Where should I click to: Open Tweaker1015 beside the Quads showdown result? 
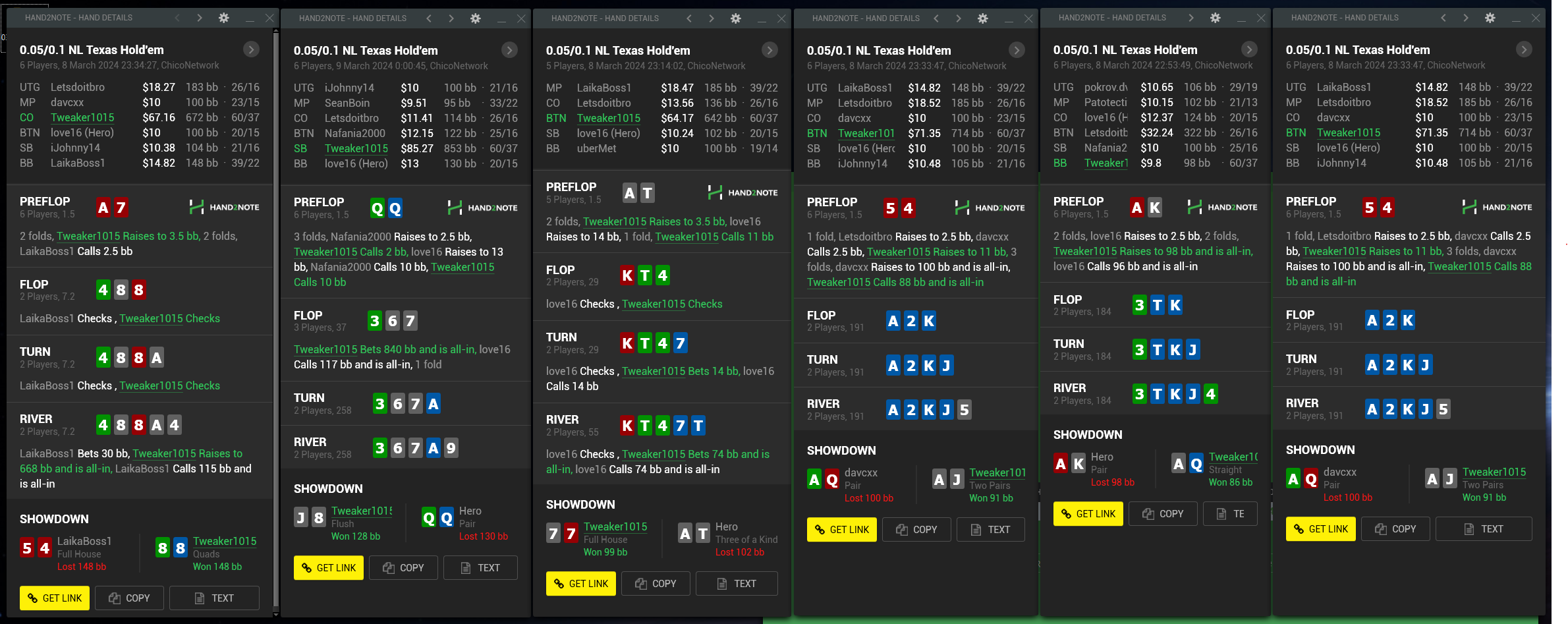point(225,541)
